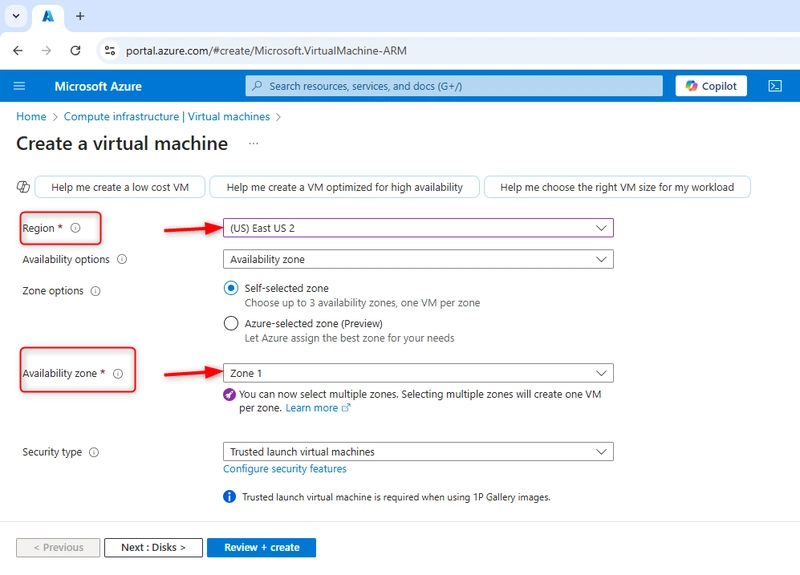The width and height of the screenshot is (800, 575).
Task: Open the Azure portal hamburger menu
Action: [x=19, y=86]
